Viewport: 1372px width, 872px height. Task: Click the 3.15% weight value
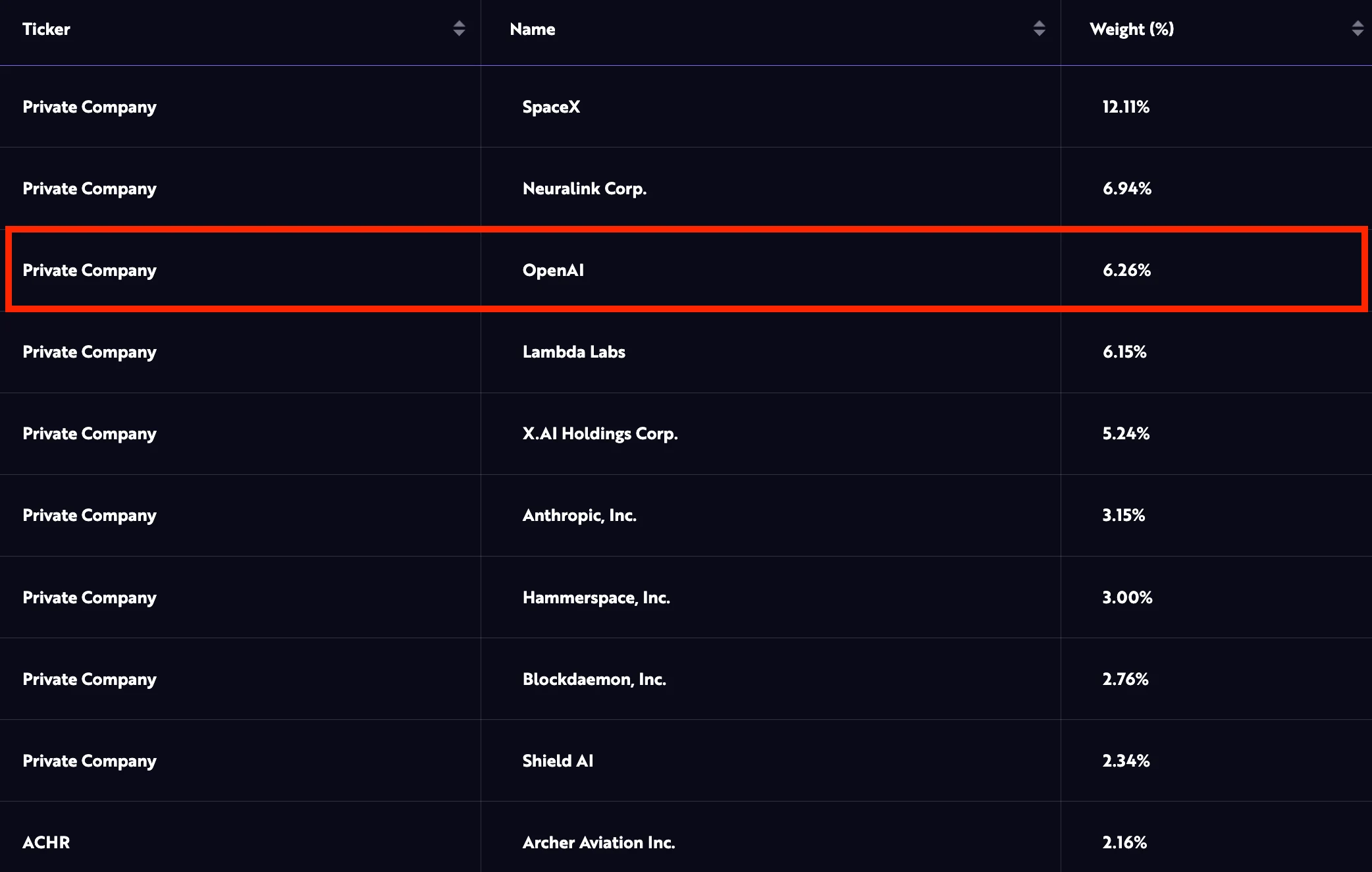(1124, 515)
